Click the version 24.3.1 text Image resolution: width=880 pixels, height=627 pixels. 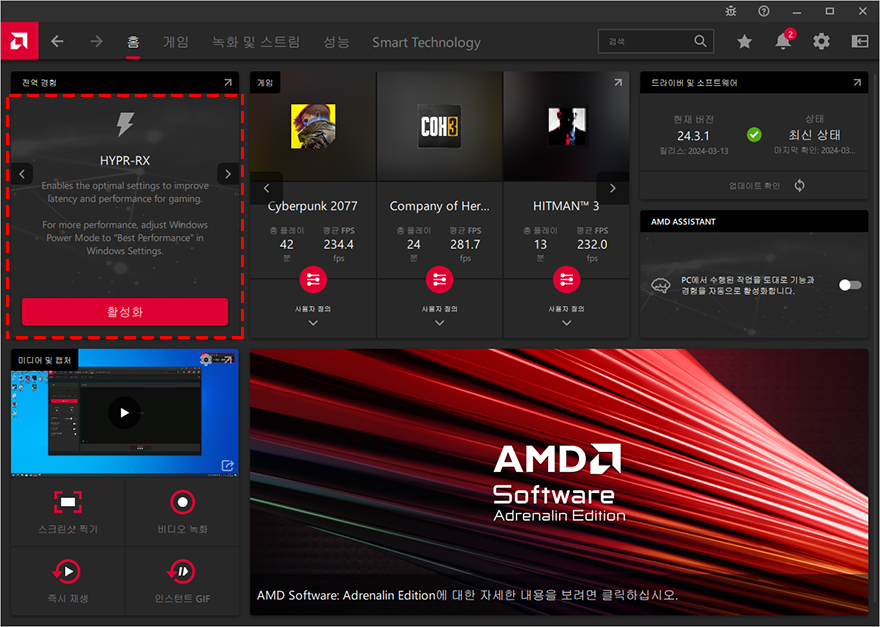pyautogui.click(x=693, y=136)
